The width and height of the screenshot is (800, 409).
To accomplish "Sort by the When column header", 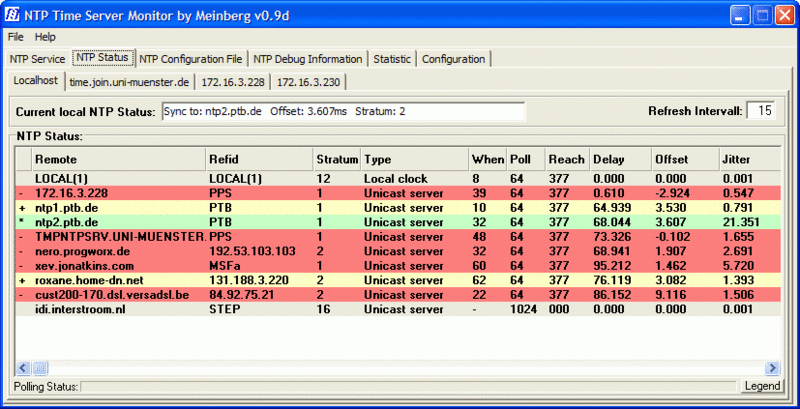I will (488, 160).
